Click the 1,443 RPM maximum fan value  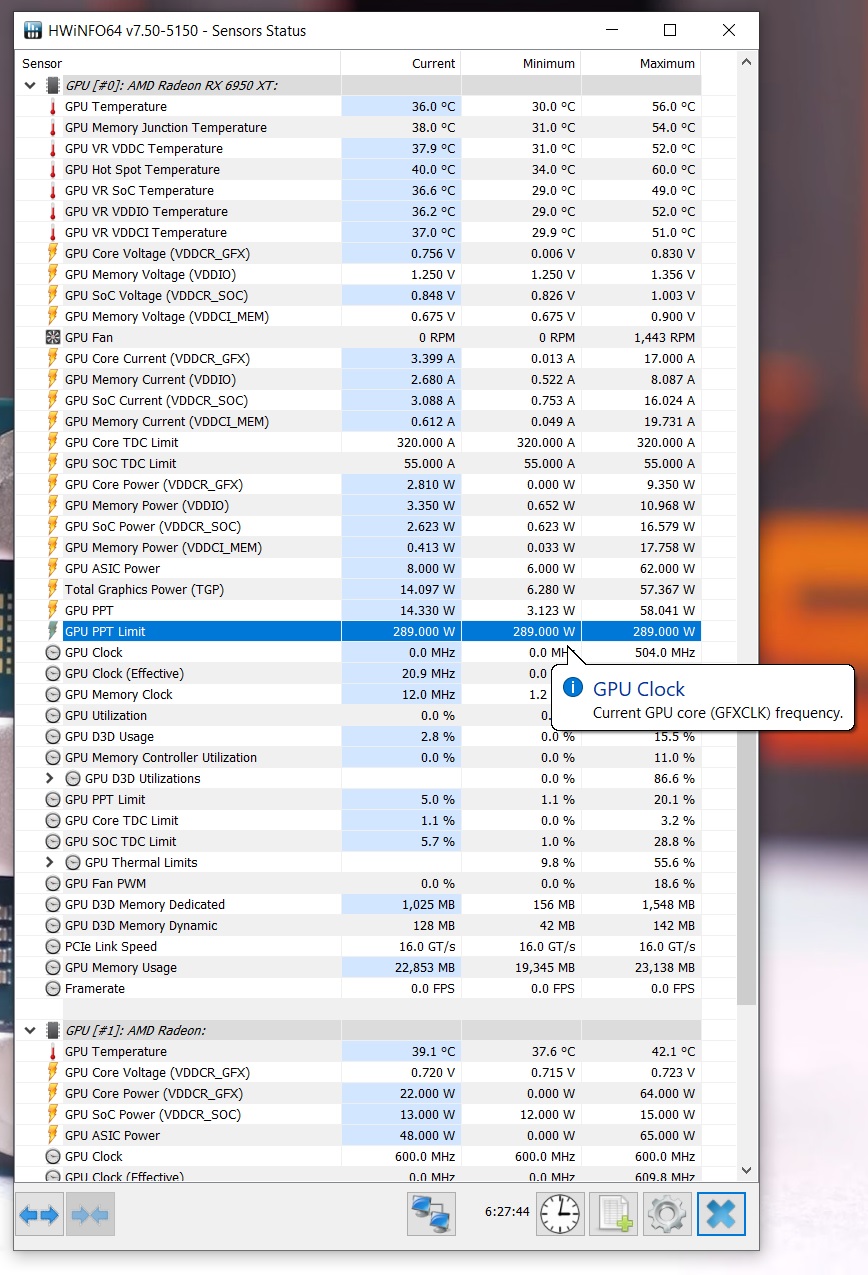point(664,337)
